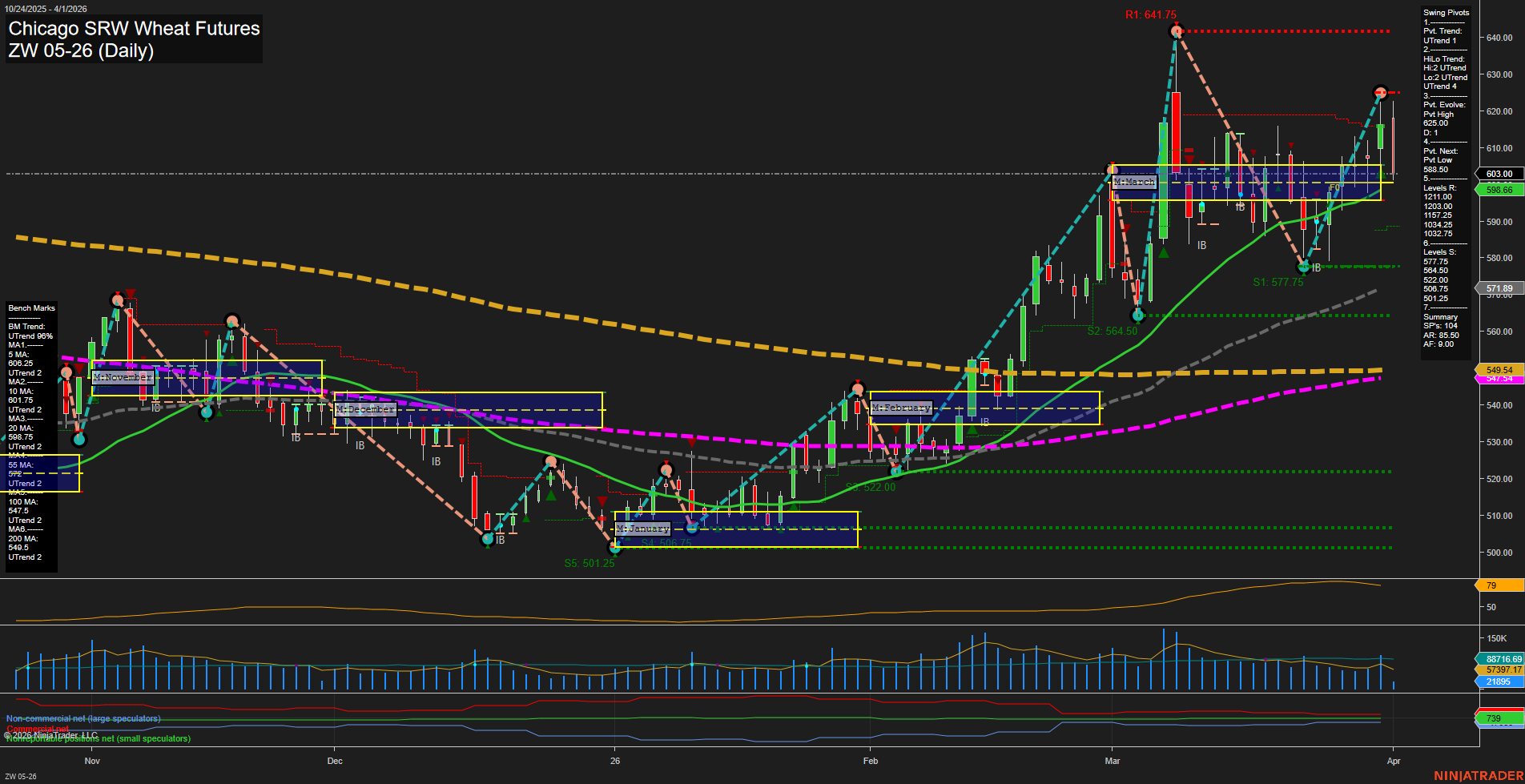Click the swing high pivot circle at R1: 641.75
Viewport: 1525px width, 784px height.
[x=1176, y=30]
